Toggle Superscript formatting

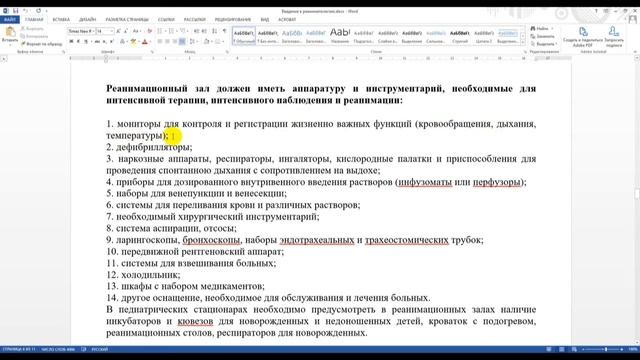(x=111, y=41)
